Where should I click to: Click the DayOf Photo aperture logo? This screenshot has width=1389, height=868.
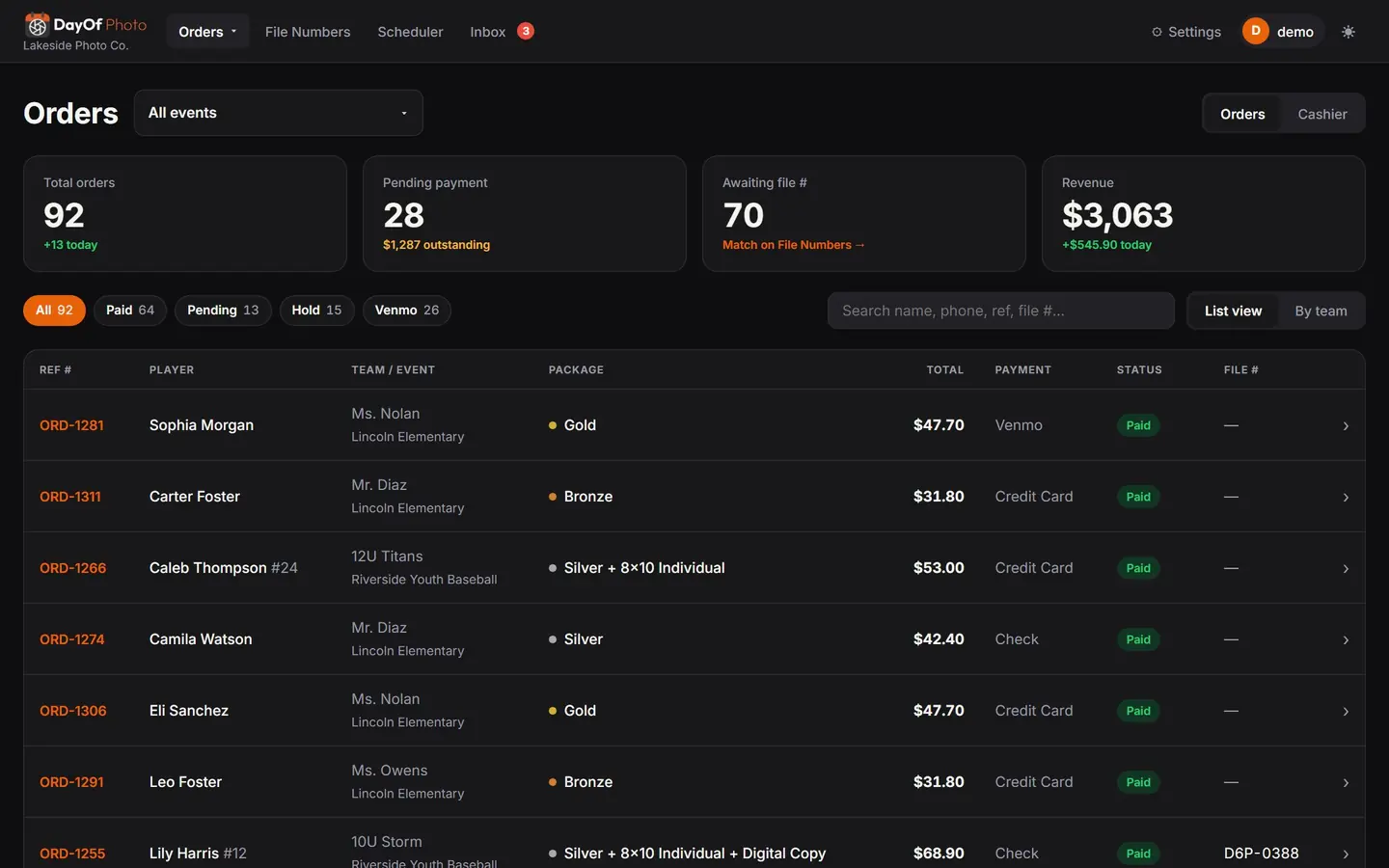tap(37, 24)
